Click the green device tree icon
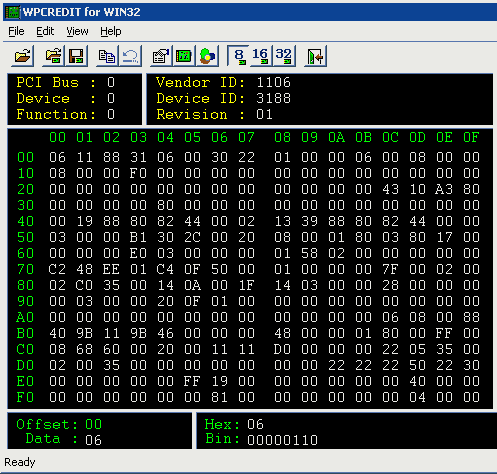497x474 pixels. 207,56
